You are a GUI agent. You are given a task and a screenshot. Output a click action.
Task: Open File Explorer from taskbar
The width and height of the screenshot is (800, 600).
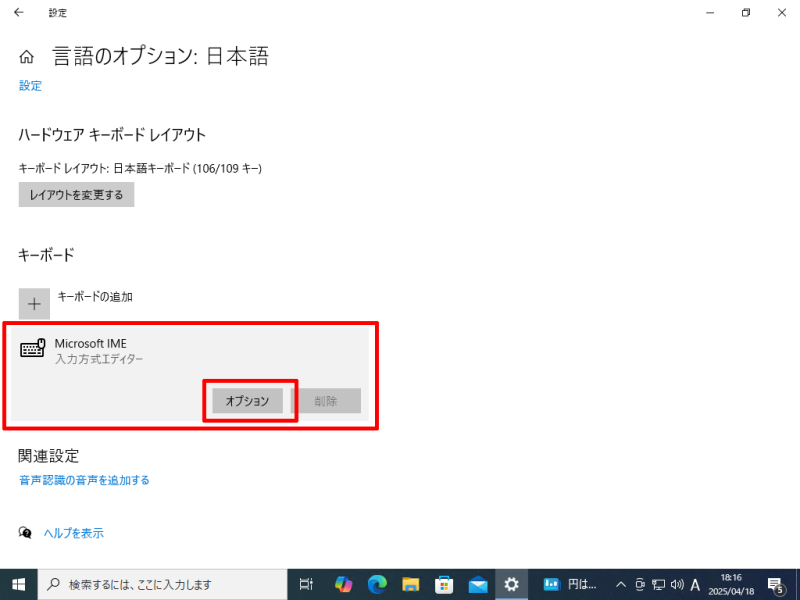[x=411, y=585]
